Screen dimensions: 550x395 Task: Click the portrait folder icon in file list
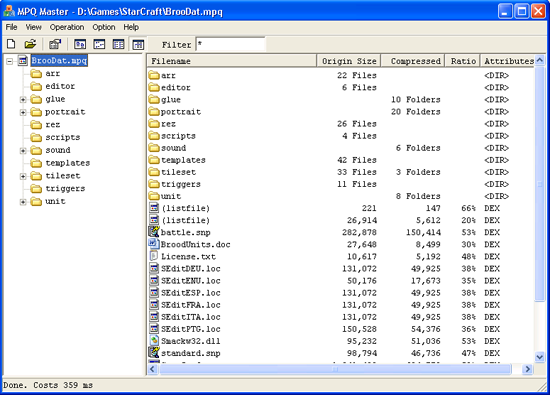(x=154, y=111)
